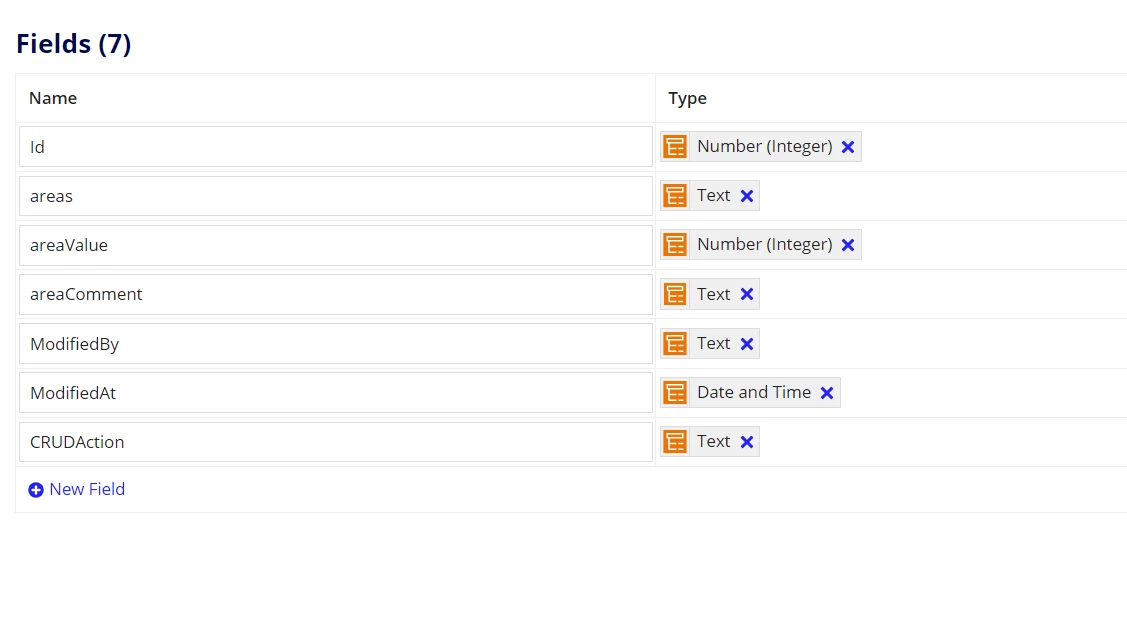The image size is (1127, 619).
Task: Remove Text type from areaComment field
Action: 747,294
